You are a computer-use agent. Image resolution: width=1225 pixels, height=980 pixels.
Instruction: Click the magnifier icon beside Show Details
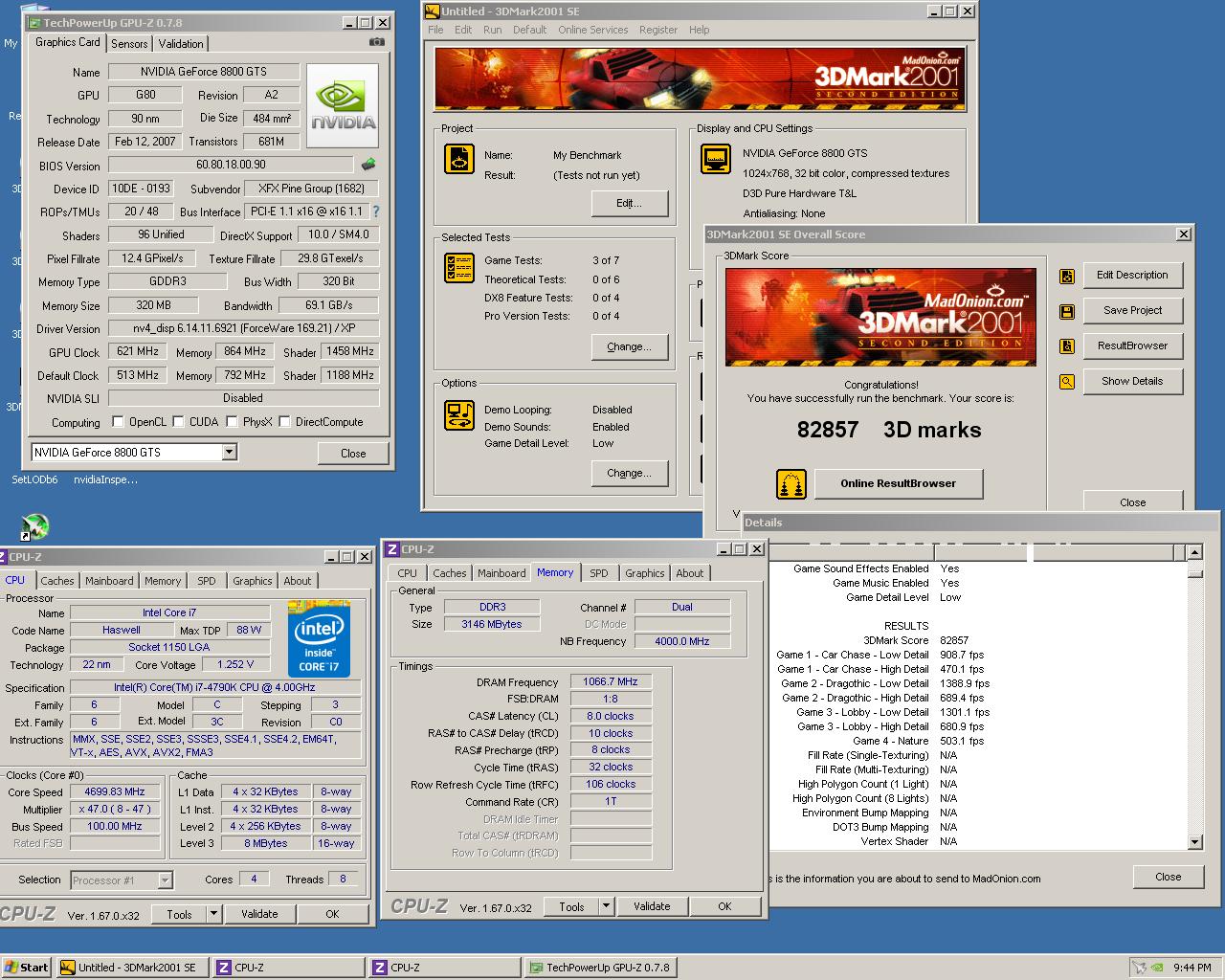[1067, 382]
